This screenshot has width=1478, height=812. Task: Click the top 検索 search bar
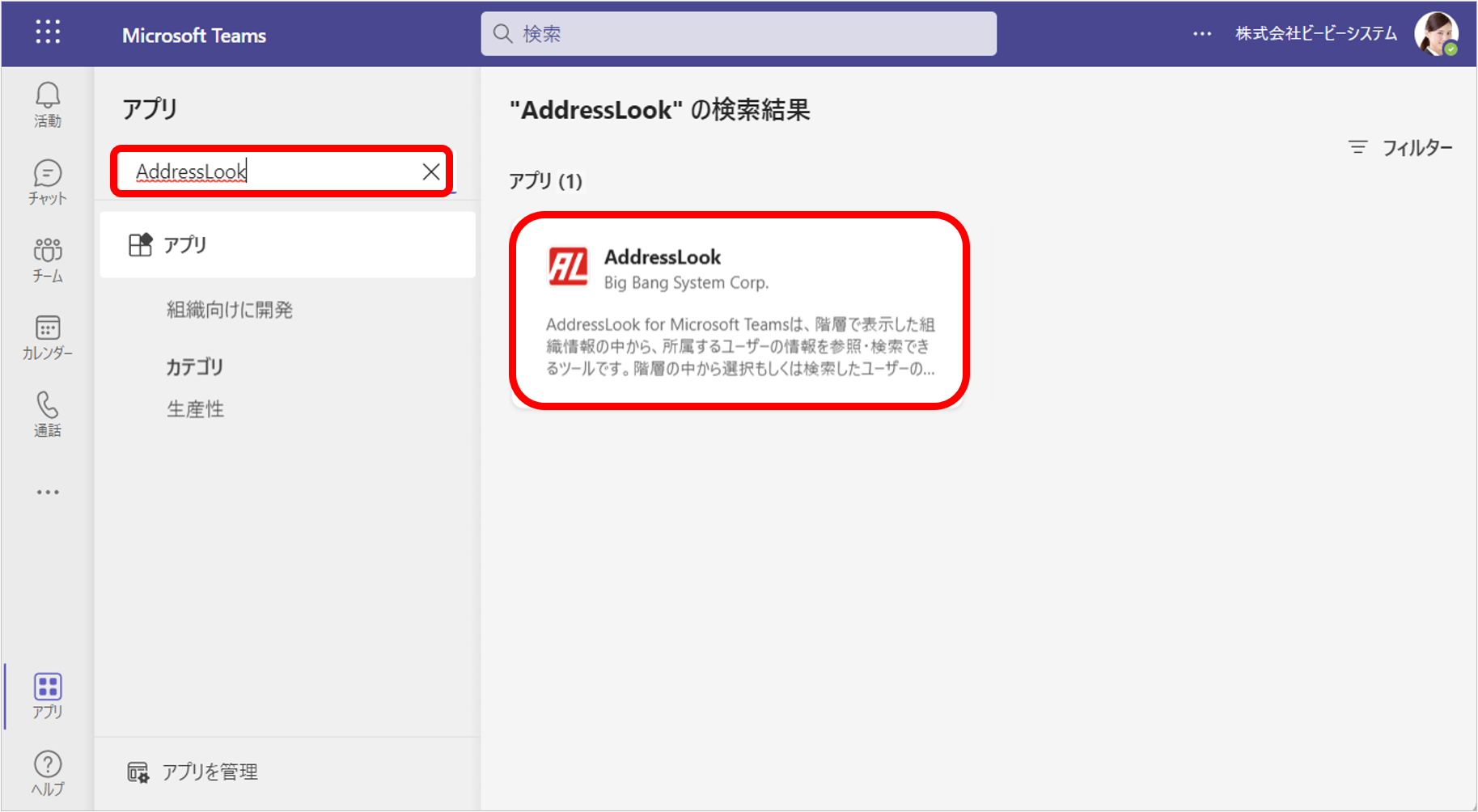coord(738,34)
